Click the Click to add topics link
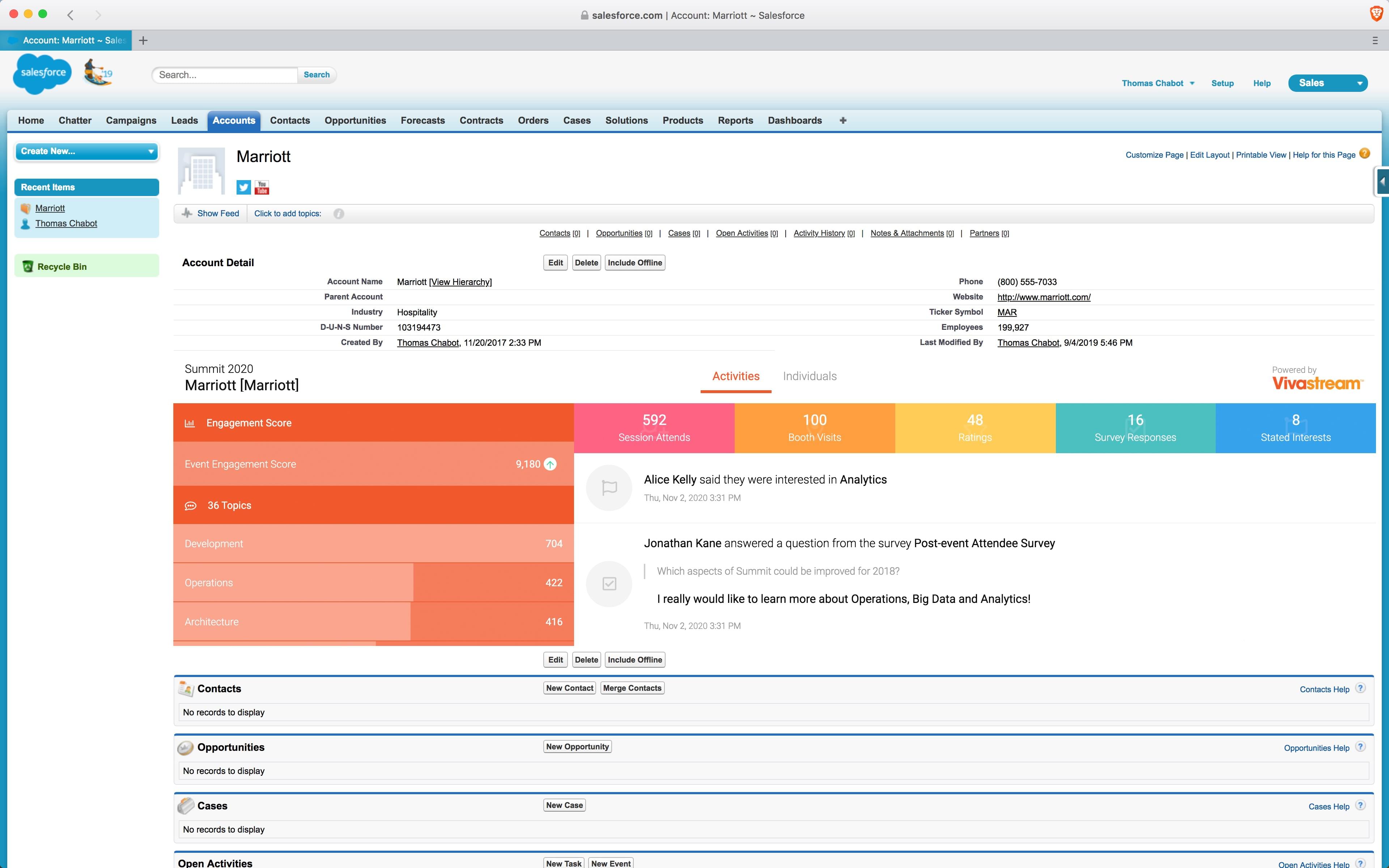 click(288, 213)
